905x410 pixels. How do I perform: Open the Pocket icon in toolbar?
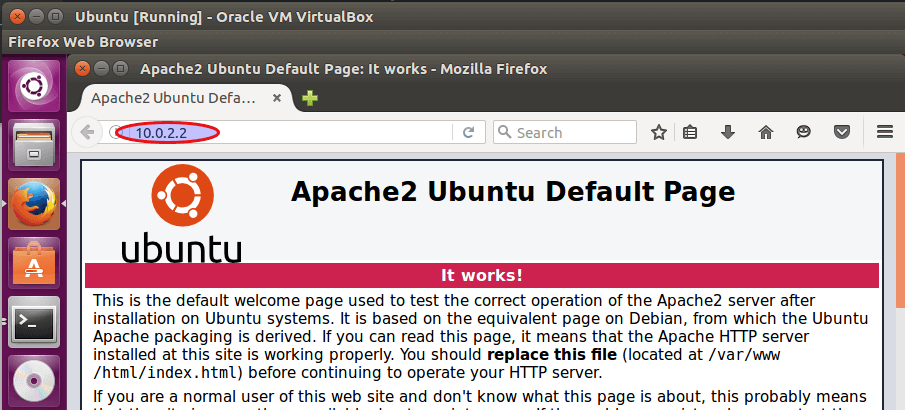point(842,132)
